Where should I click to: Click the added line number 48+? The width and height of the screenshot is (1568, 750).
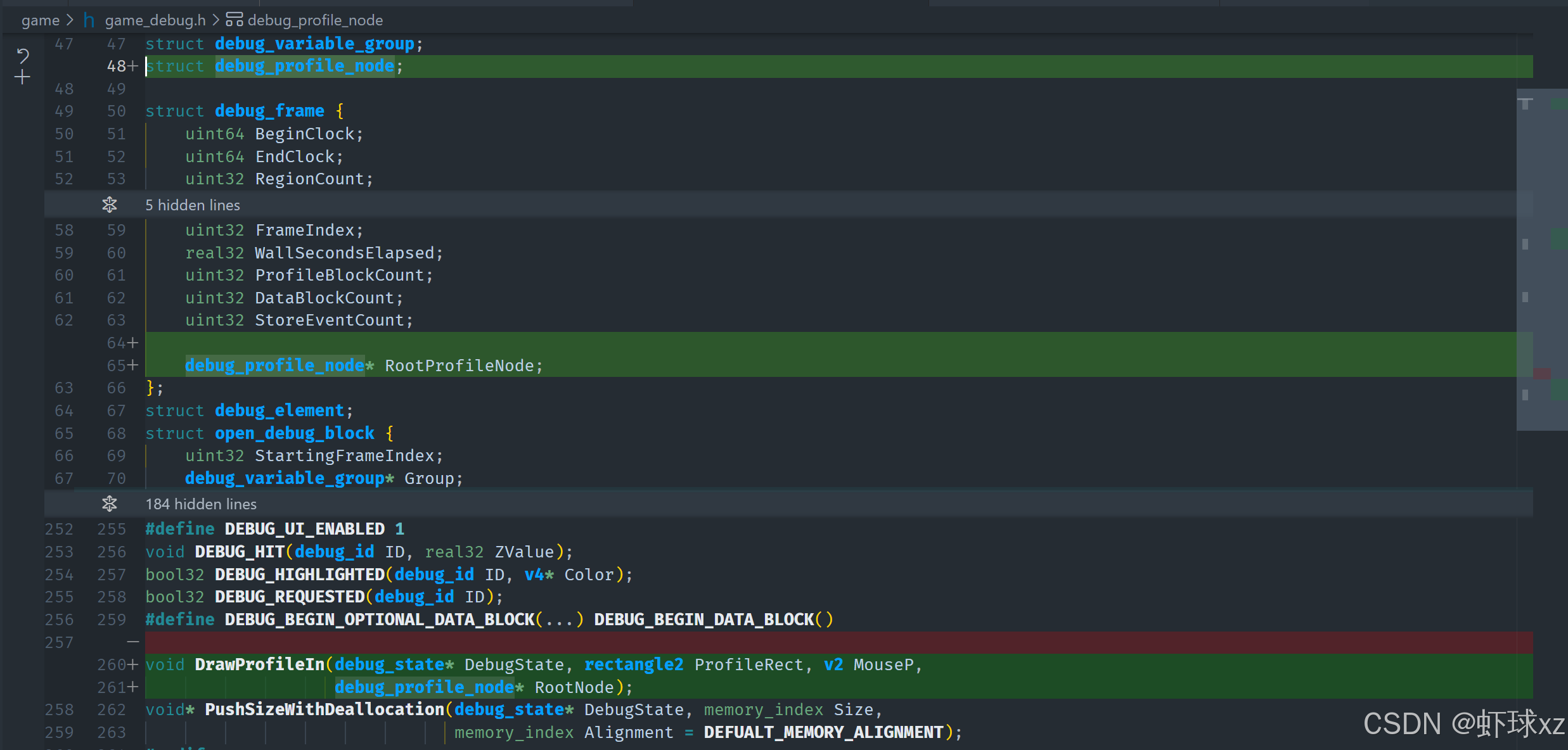pyautogui.click(x=120, y=66)
